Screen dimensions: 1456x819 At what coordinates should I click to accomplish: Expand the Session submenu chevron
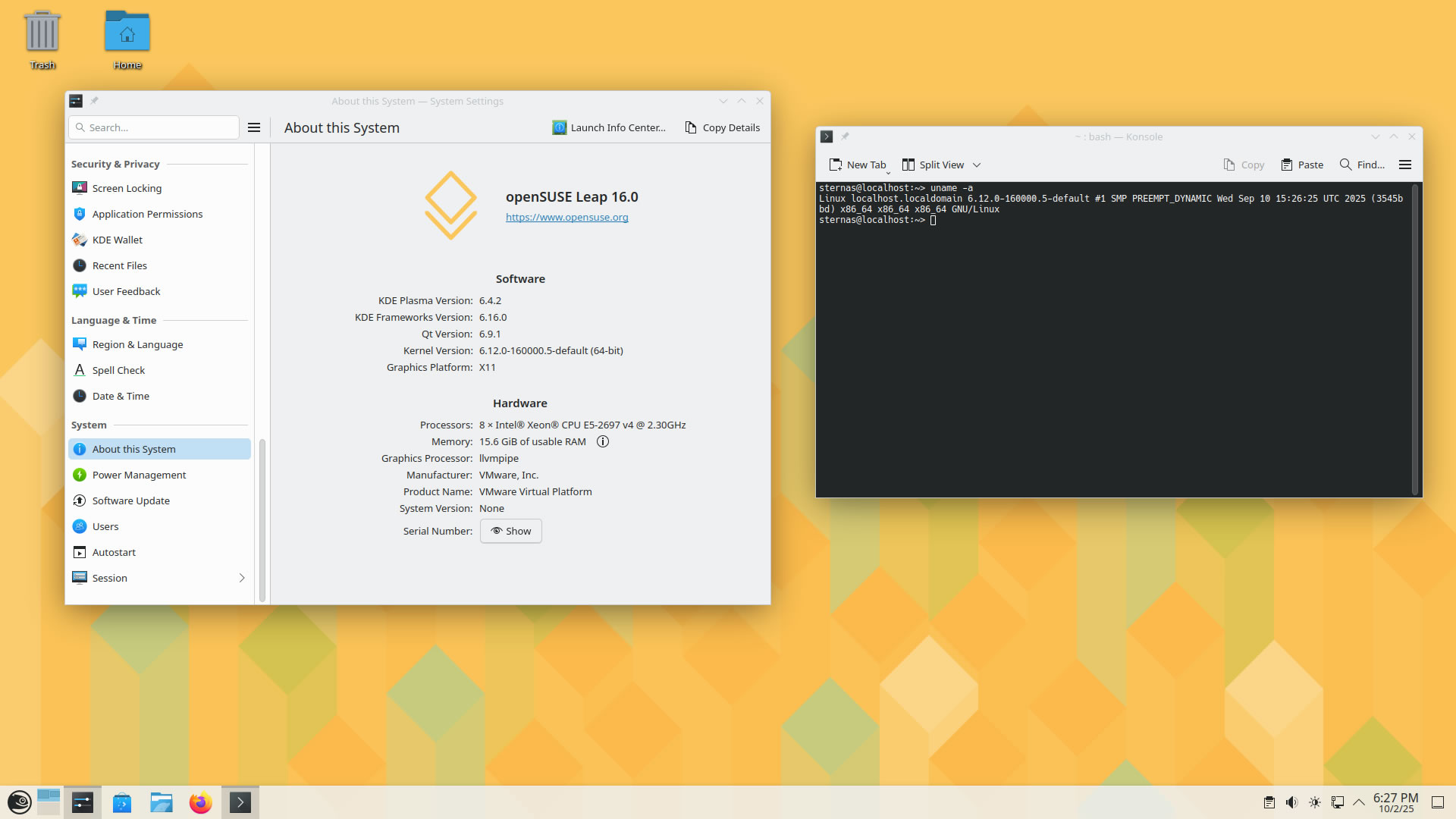pyautogui.click(x=242, y=578)
